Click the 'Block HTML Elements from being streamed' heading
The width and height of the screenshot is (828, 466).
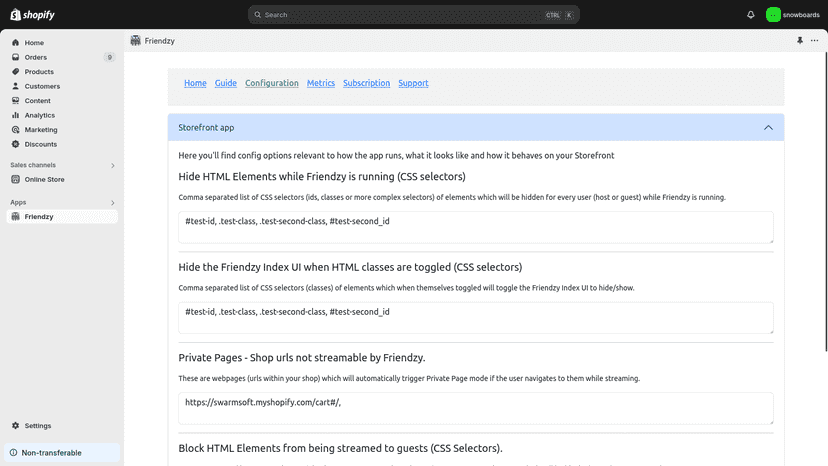(x=340, y=448)
